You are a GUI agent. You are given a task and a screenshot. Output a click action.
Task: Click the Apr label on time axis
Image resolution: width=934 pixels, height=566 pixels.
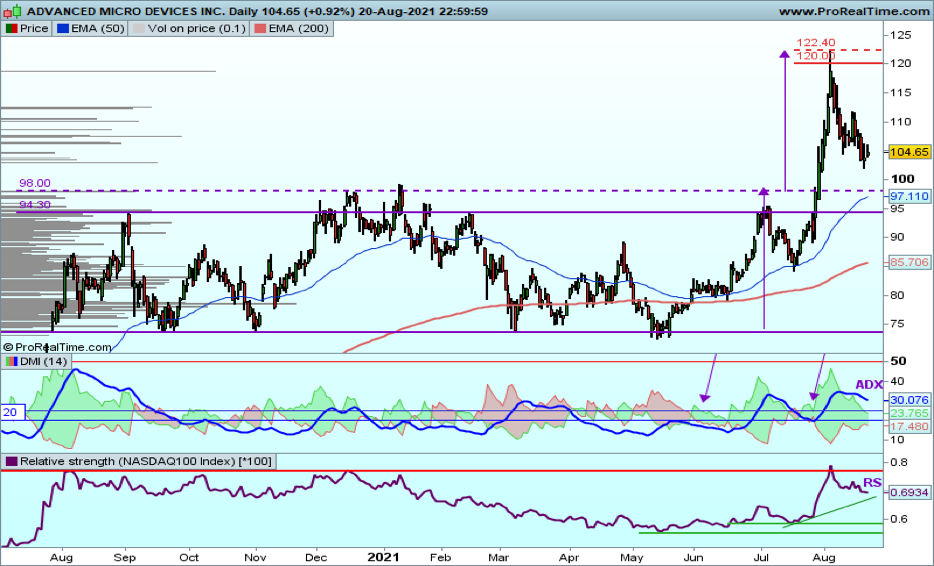[569, 558]
